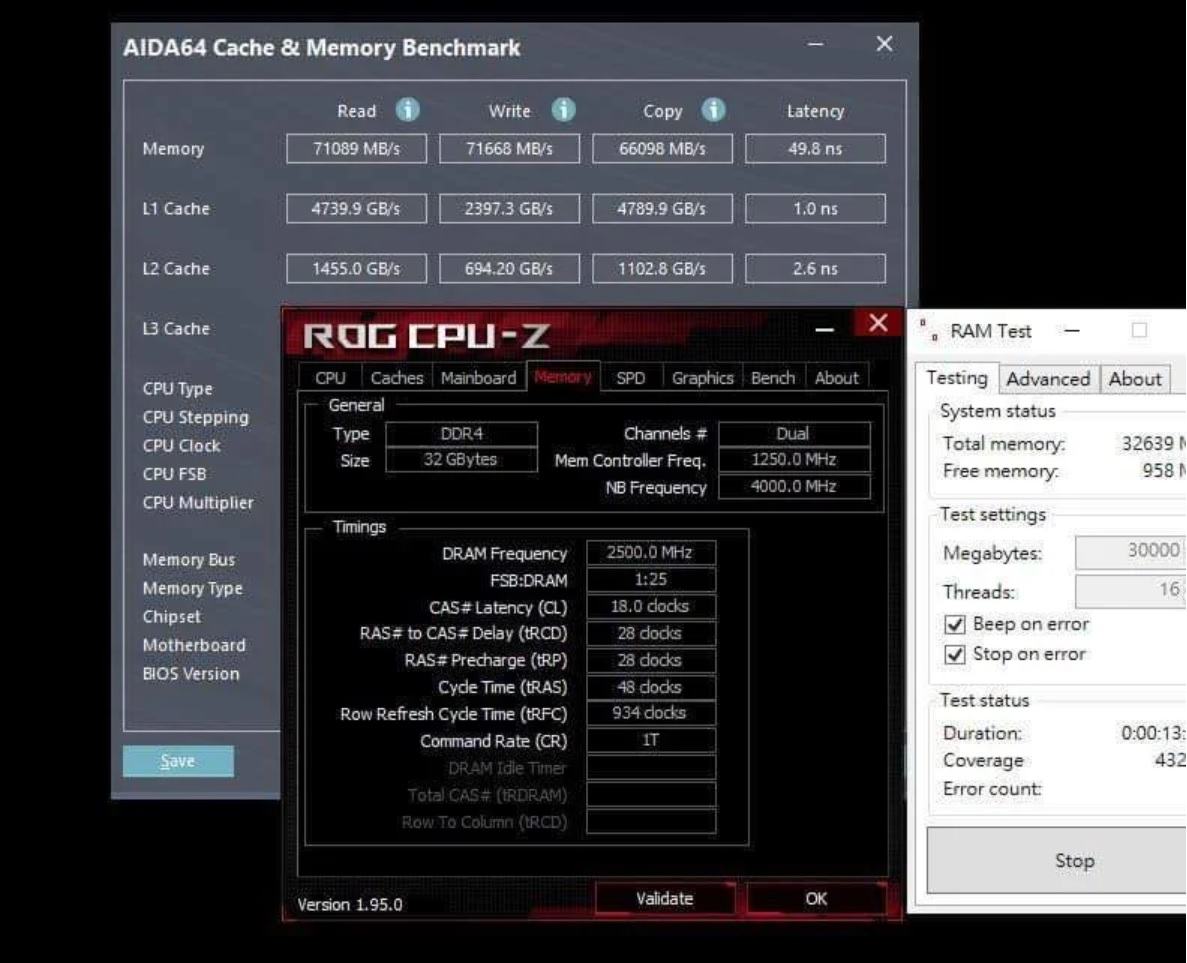Click the Threads input field in RAM Test
This screenshot has width=1187, height=963.
click(1131, 590)
